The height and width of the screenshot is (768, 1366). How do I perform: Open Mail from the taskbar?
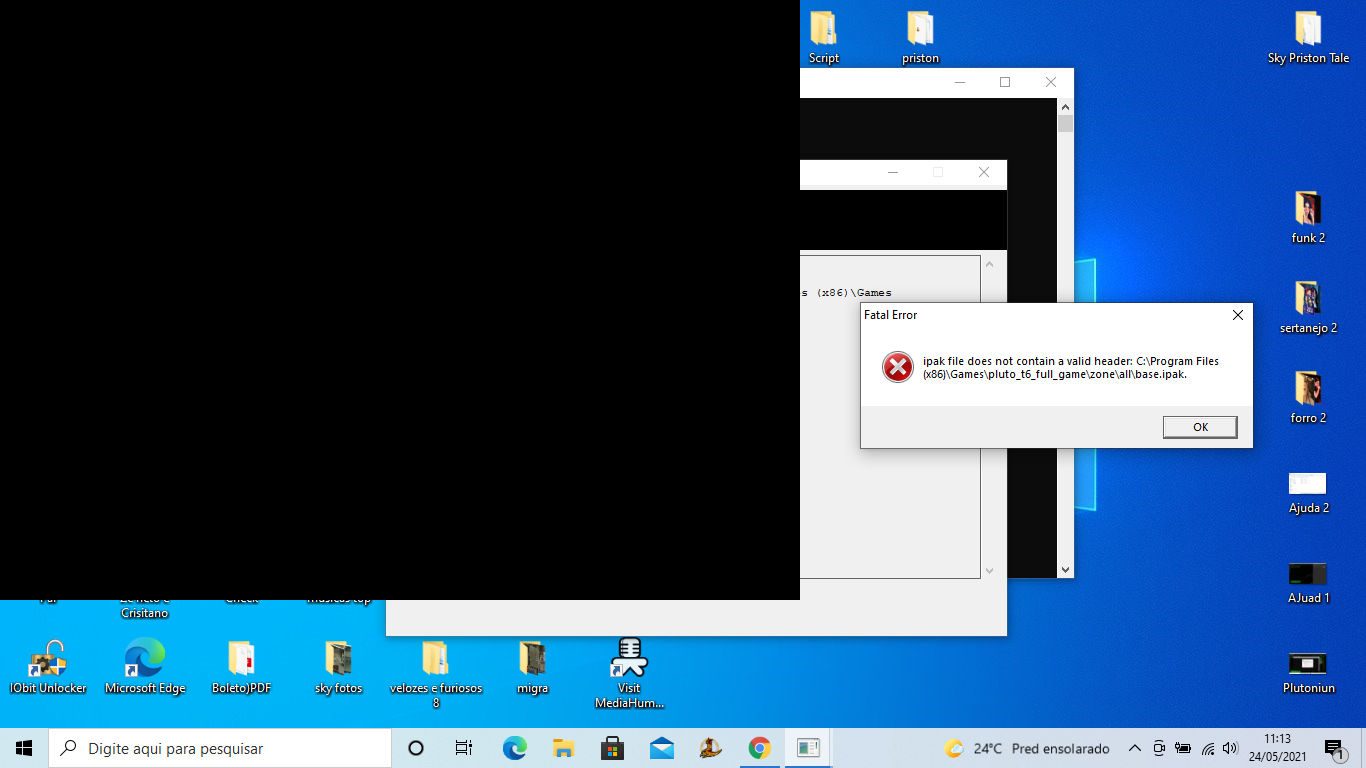pyautogui.click(x=661, y=748)
